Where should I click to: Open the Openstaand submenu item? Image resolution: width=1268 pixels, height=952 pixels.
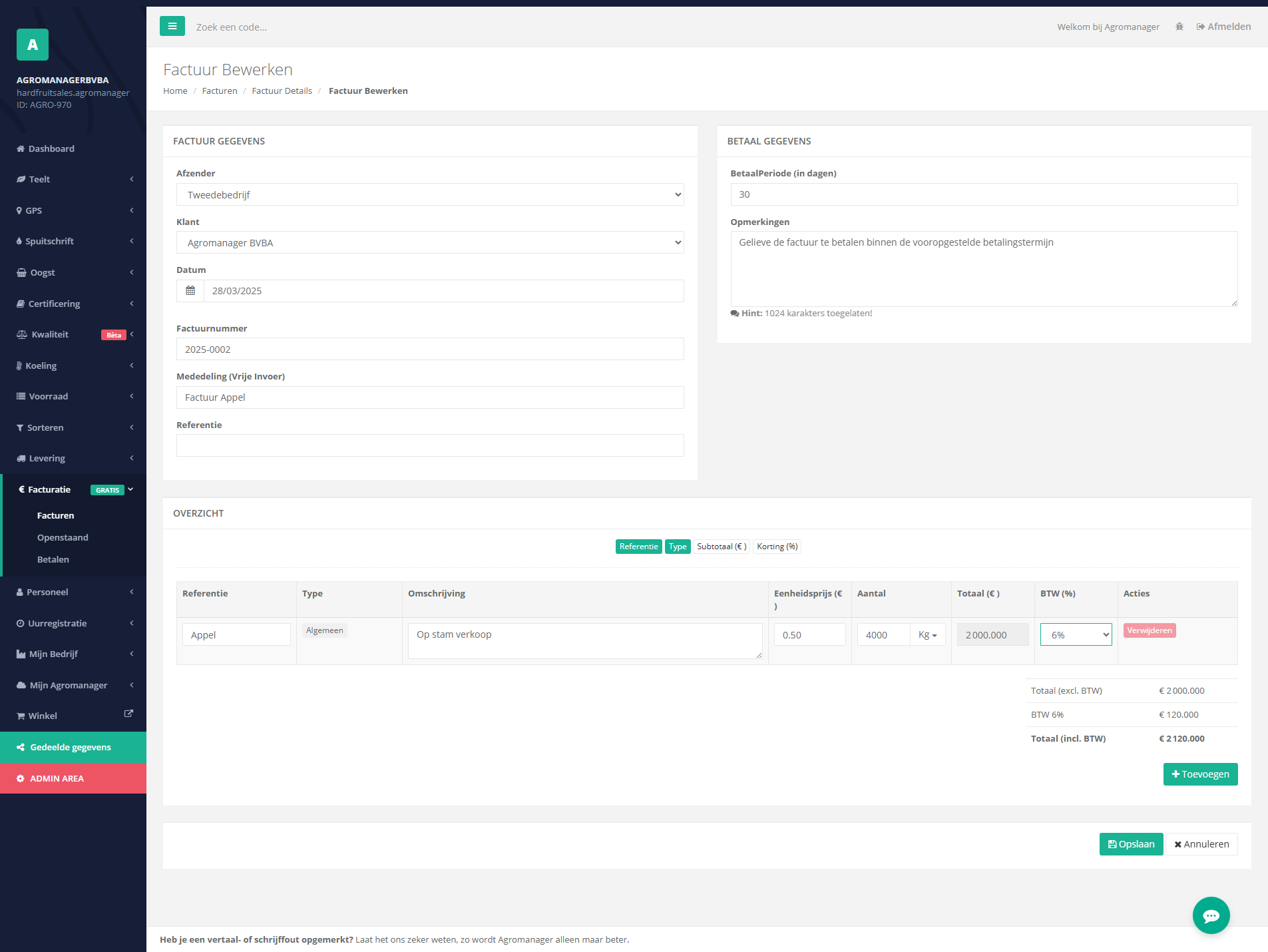click(x=63, y=537)
